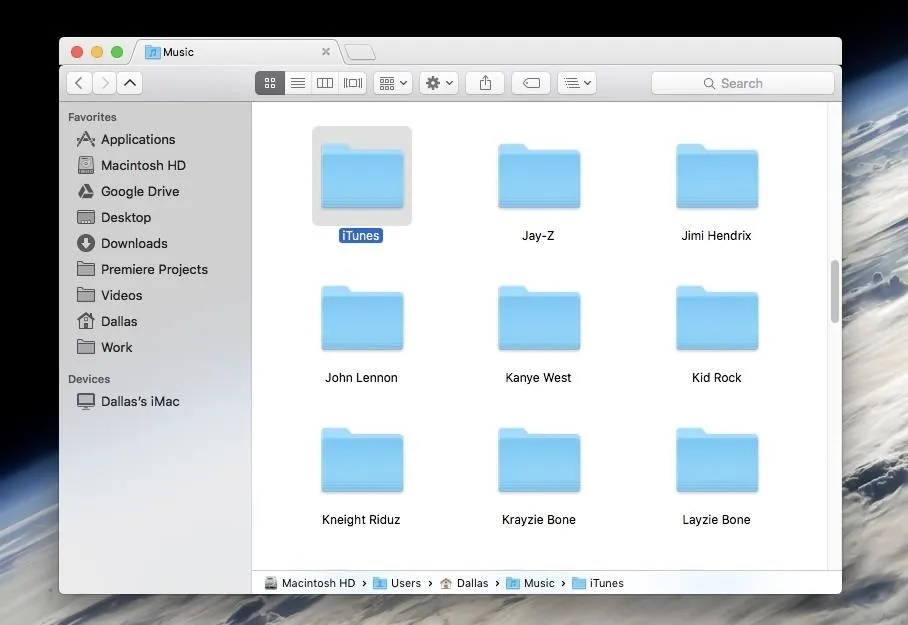The width and height of the screenshot is (908, 625).
Task: Click the Kid Rock folder name label
Action: [x=716, y=378]
